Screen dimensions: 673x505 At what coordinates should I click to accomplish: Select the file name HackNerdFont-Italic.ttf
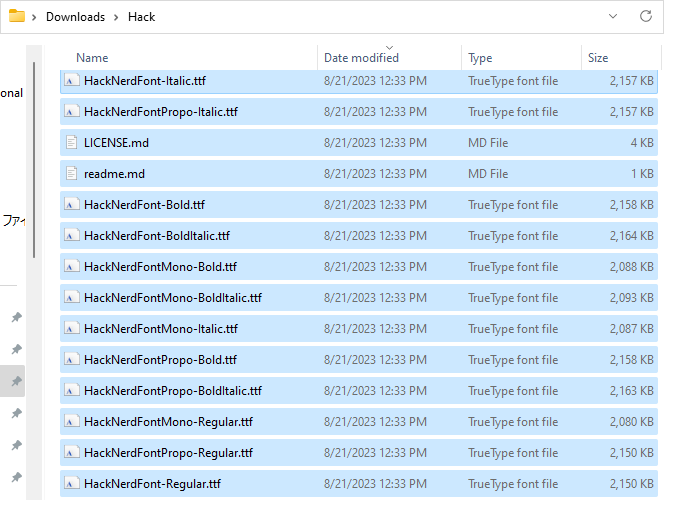[145, 81]
